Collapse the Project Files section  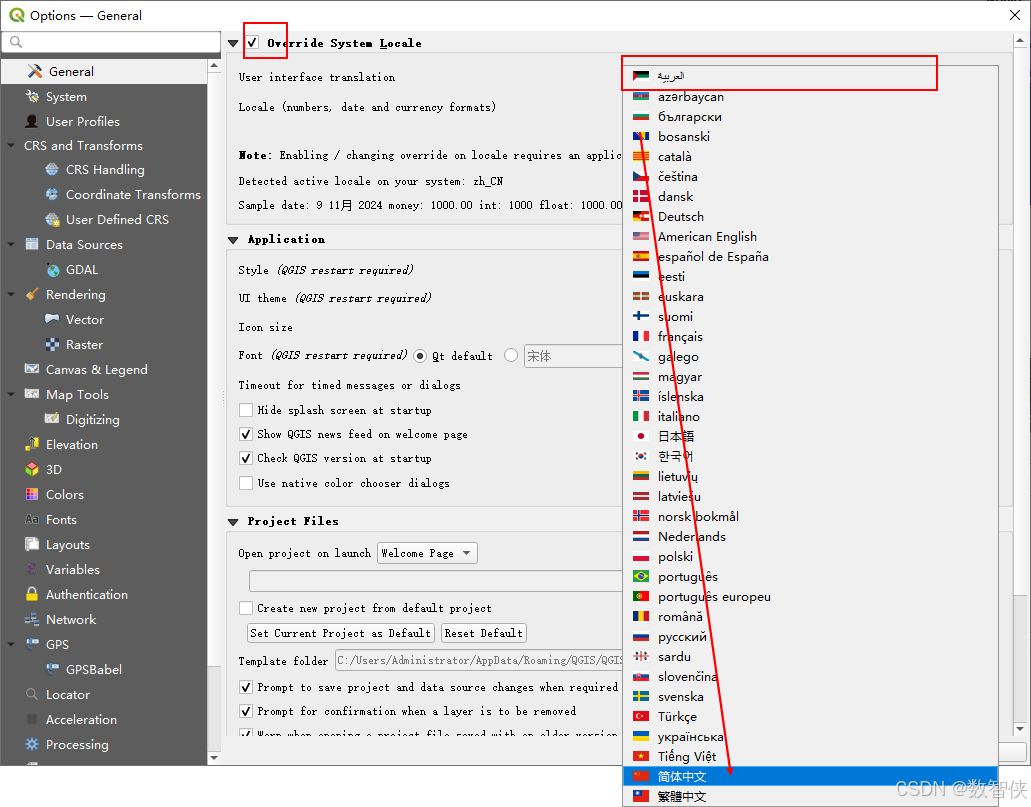pyautogui.click(x=233, y=522)
